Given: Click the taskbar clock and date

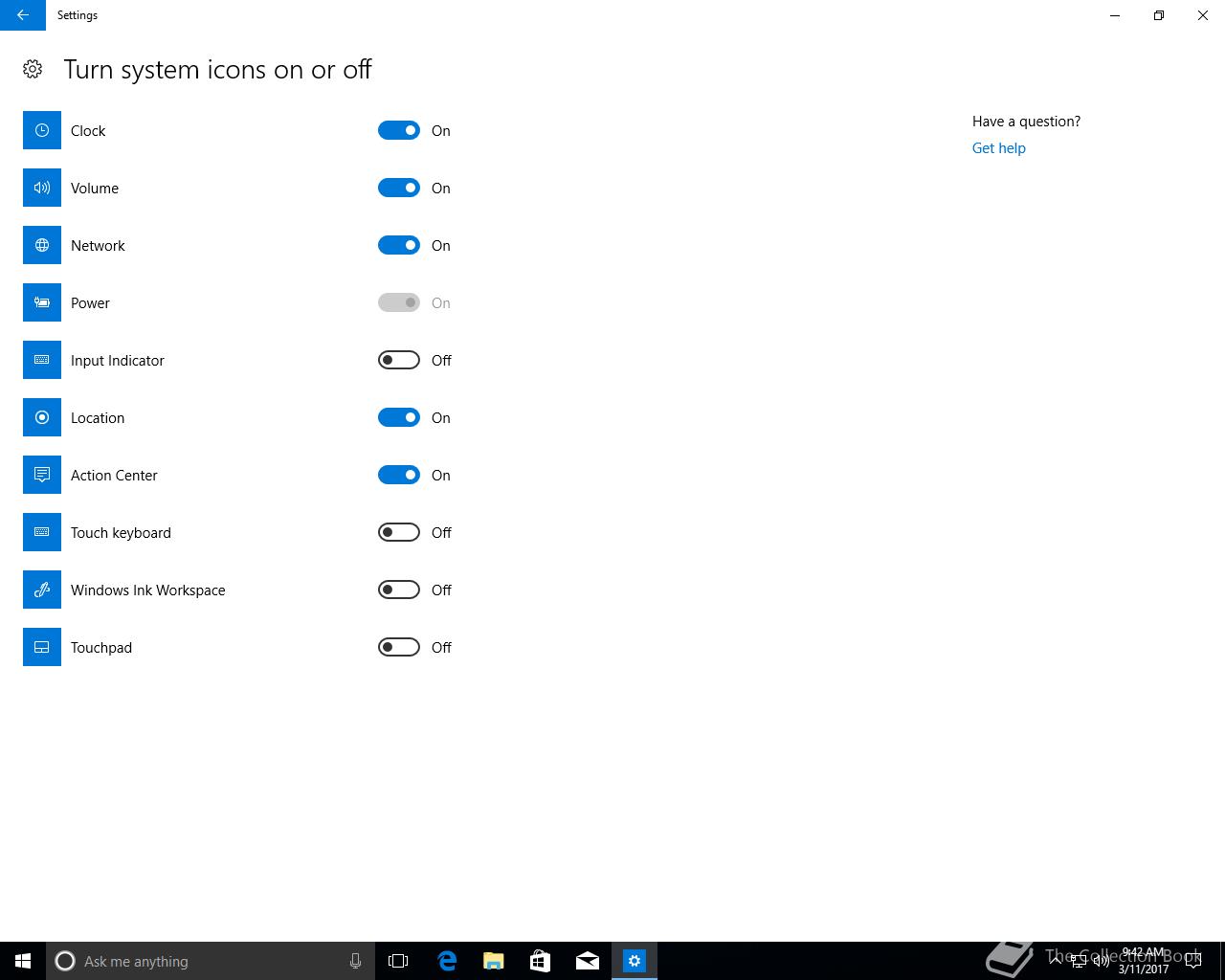Looking at the screenshot, I should point(1144,961).
